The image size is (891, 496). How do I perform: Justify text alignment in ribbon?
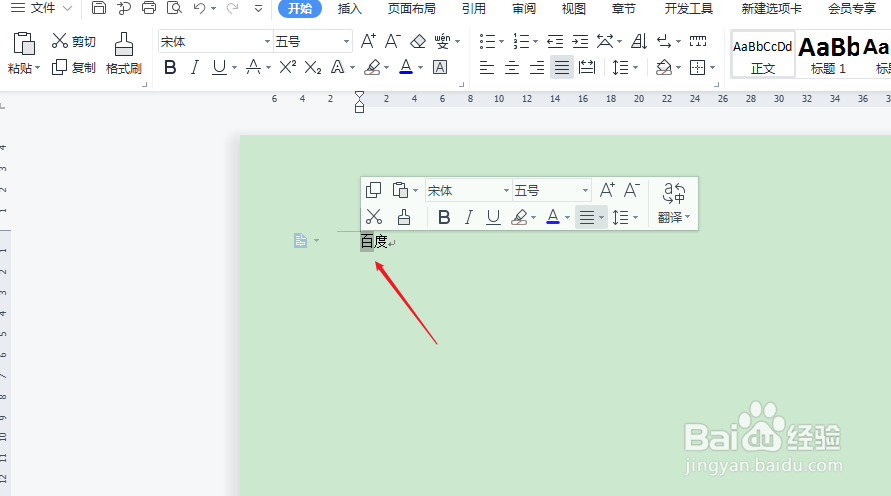pos(562,68)
